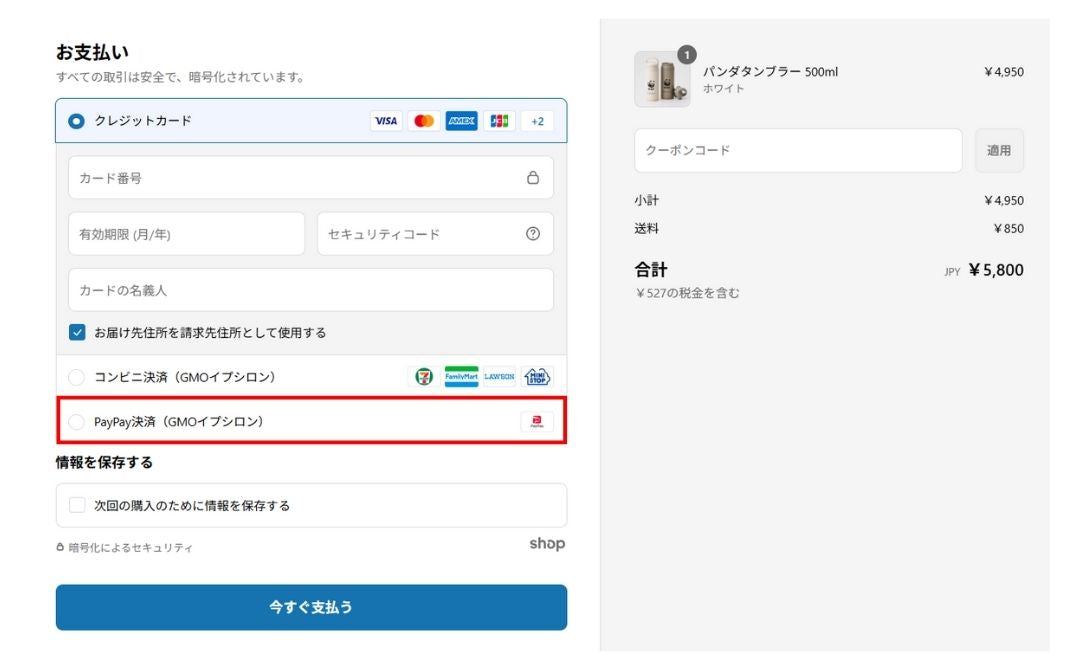1080x670 pixels.
Task: Click the 適用 coupon apply button
Action: tap(999, 150)
